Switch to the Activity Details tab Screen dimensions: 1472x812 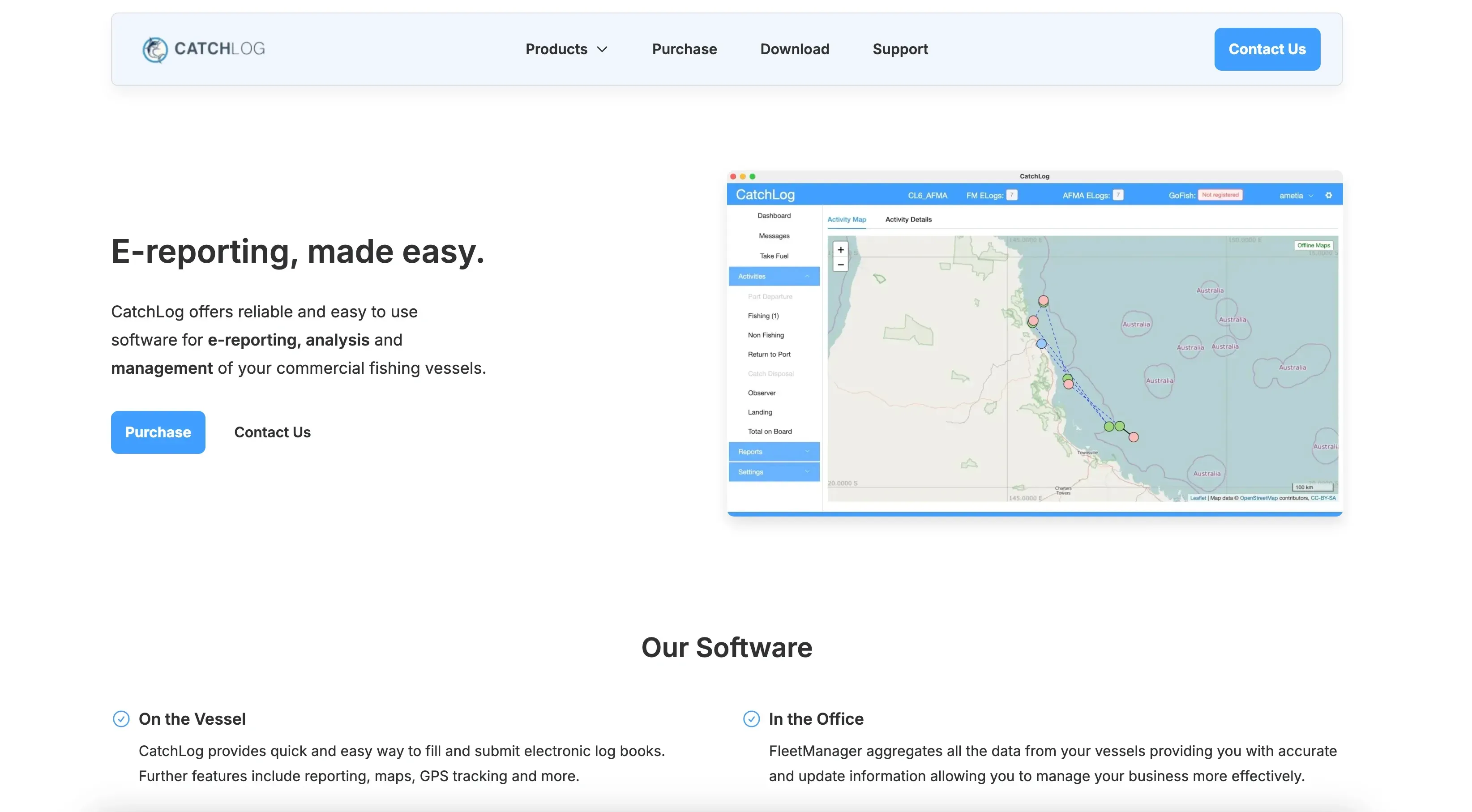(x=908, y=219)
